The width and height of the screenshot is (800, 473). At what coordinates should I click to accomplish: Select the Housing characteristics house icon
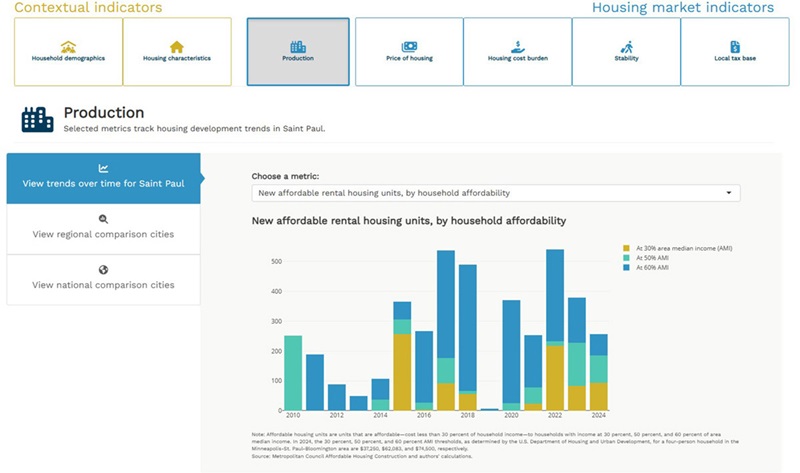coord(177,47)
